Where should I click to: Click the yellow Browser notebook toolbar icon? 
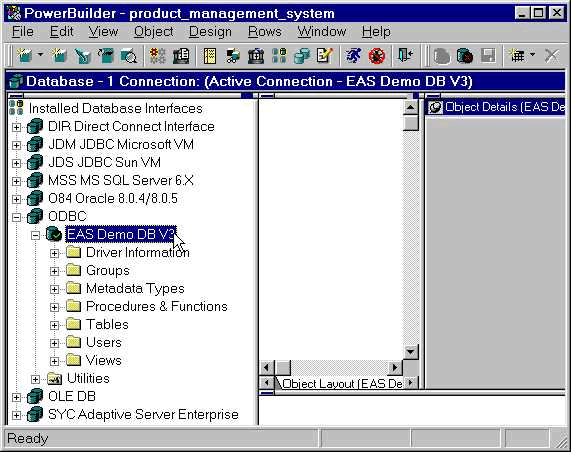click(x=210, y=56)
